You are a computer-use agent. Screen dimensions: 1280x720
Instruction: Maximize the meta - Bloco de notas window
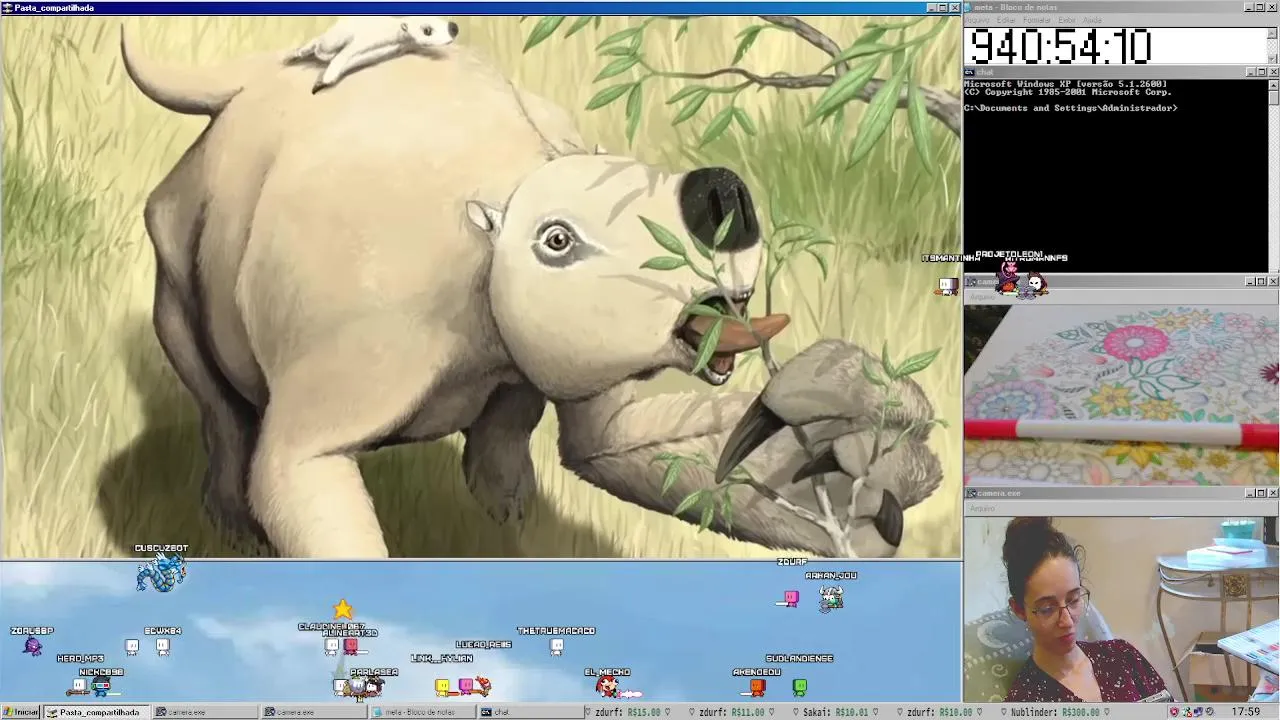coord(1261,7)
